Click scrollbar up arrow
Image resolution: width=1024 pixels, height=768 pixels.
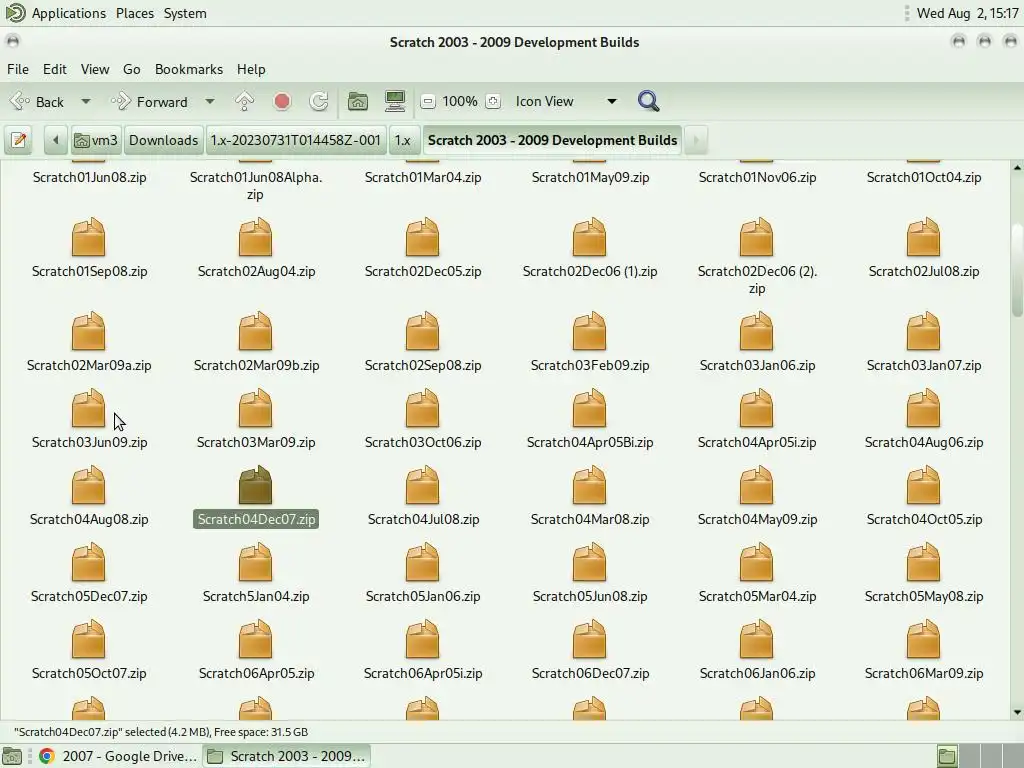(x=1017, y=168)
